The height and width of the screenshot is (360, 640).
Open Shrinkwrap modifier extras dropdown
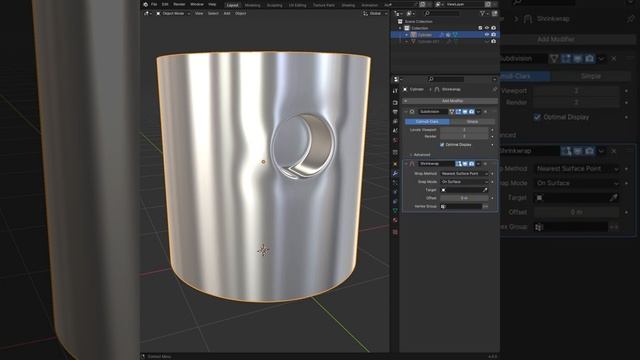pyautogui.click(x=478, y=164)
